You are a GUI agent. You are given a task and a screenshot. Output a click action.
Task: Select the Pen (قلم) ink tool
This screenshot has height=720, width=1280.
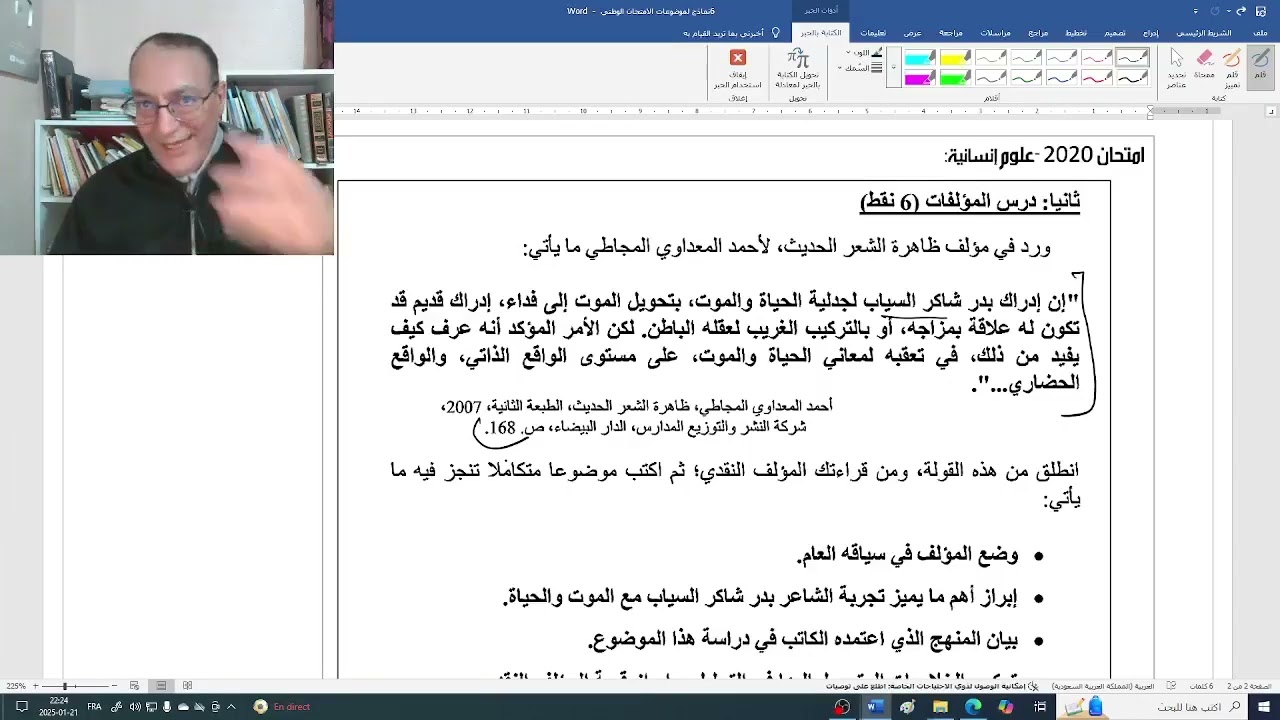pos(1260,66)
